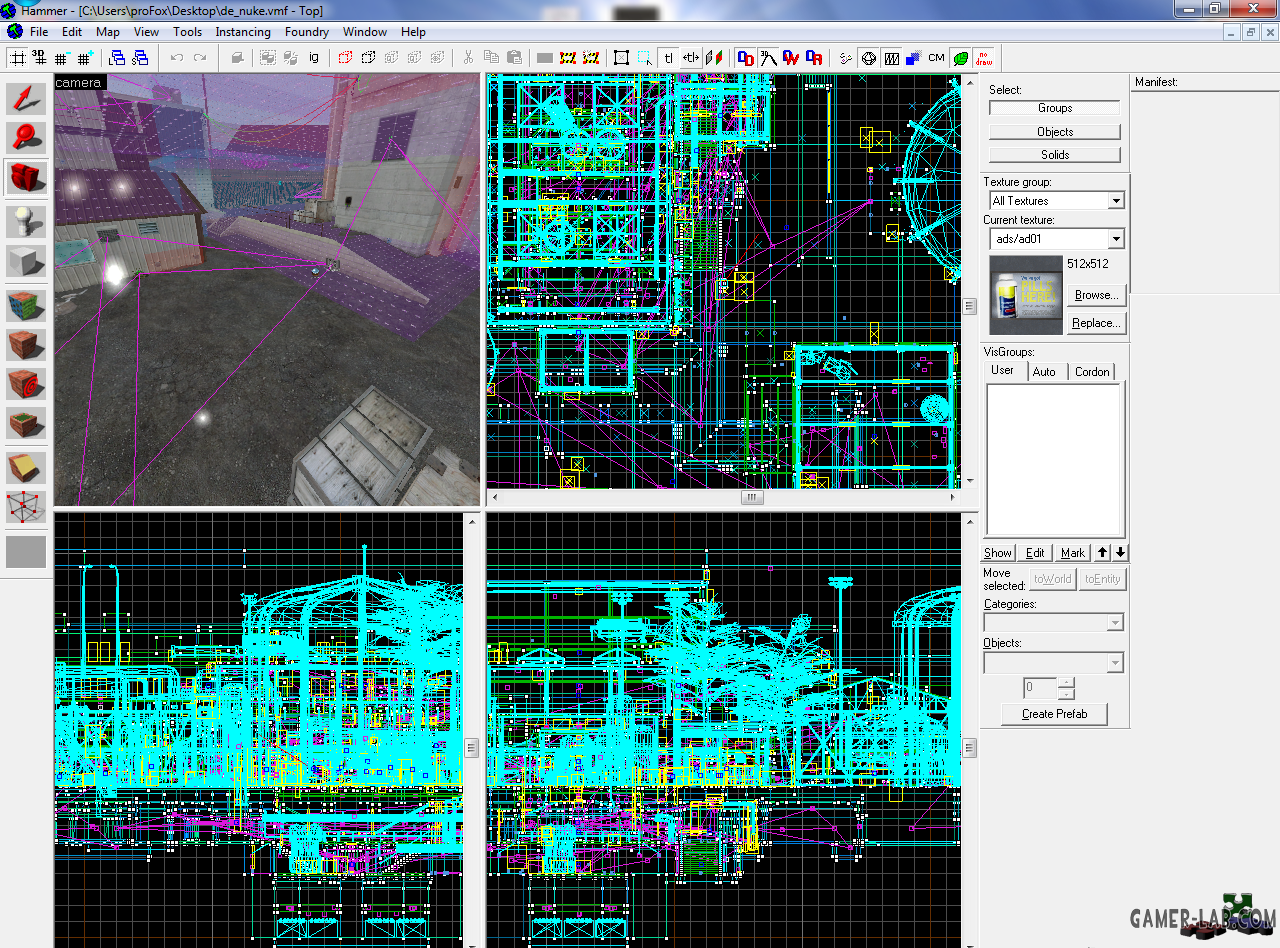This screenshot has height=948, width=1280.
Task: Click the Edit Cordon Bounds icon
Action: tap(590, 58)
